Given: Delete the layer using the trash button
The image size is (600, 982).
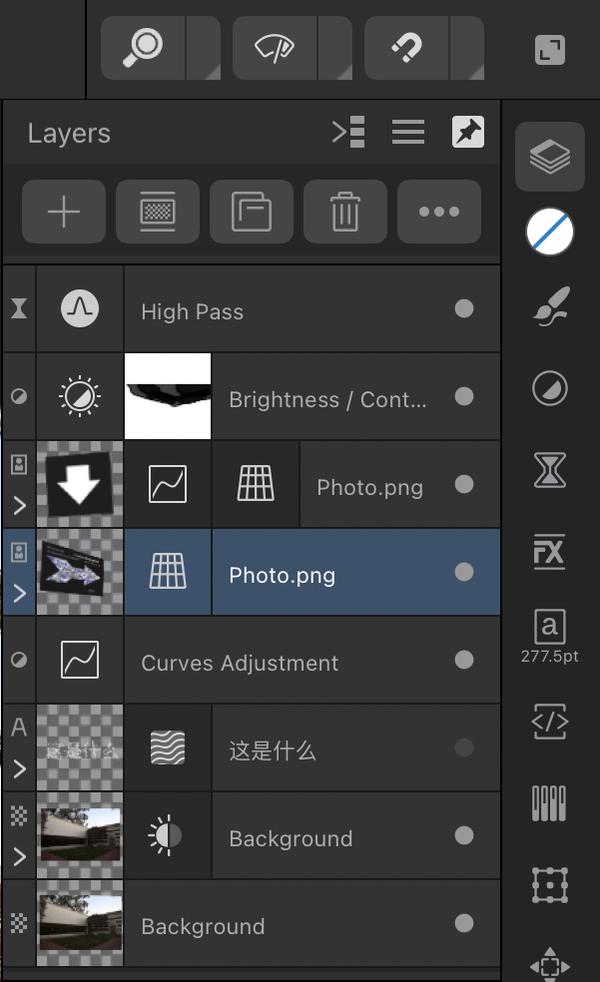Looking at the screenshot, I should pyautogui.click(x=345, y=212).
